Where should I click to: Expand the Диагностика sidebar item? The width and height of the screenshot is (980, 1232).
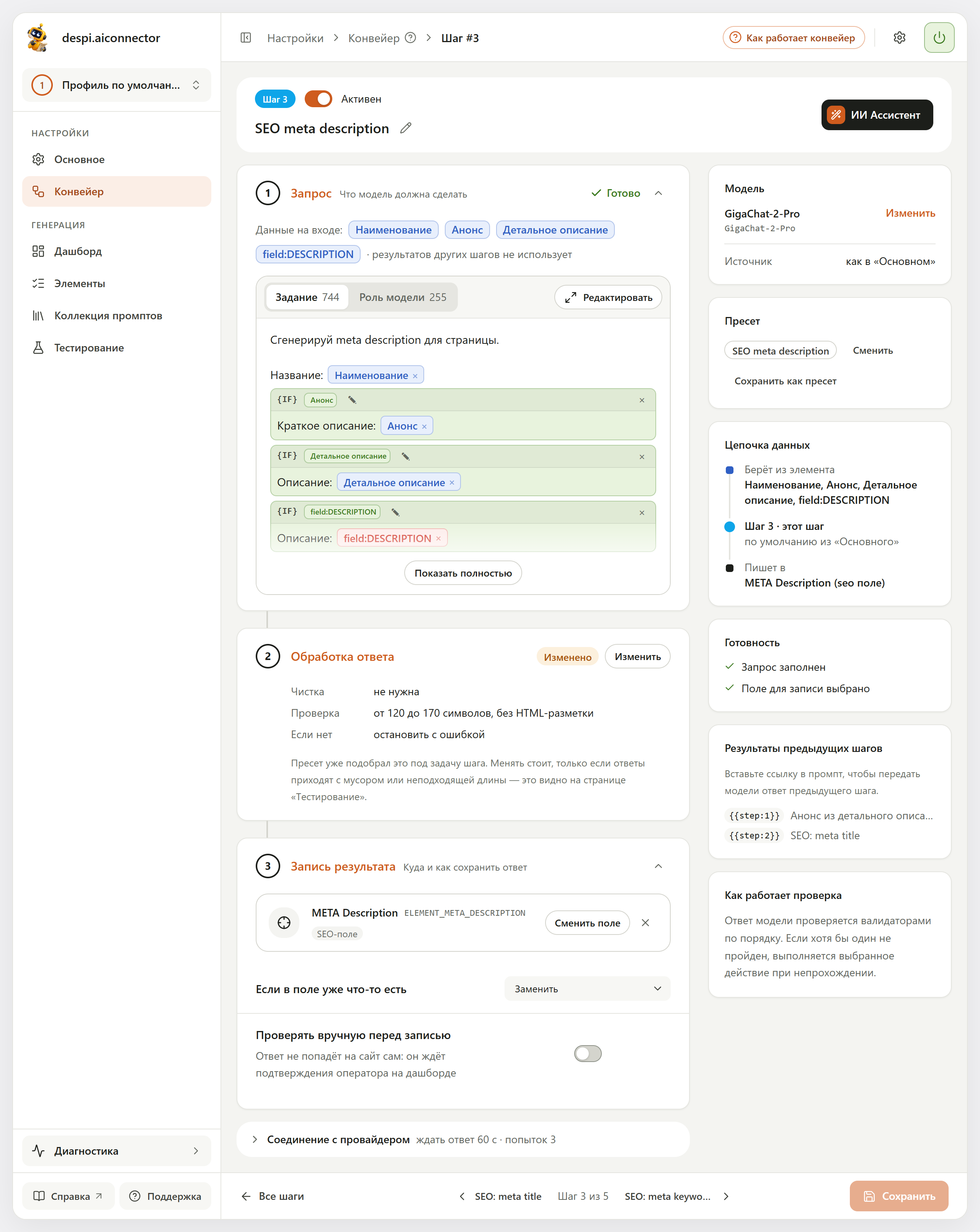117,1150
